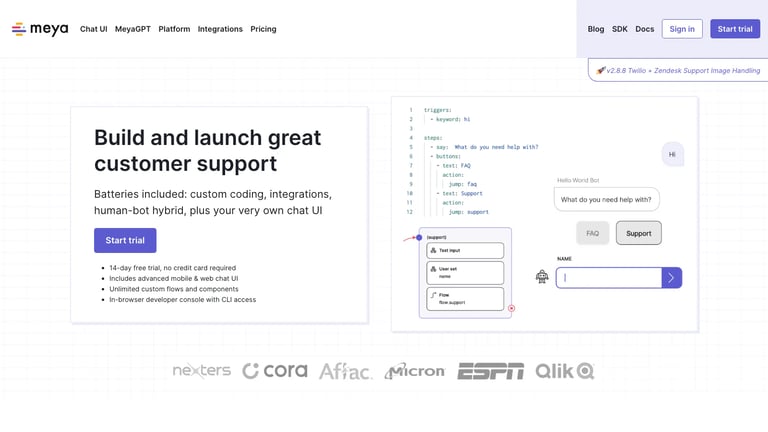
Task: Click the hero Start trial button
Action: coord(125,240)
